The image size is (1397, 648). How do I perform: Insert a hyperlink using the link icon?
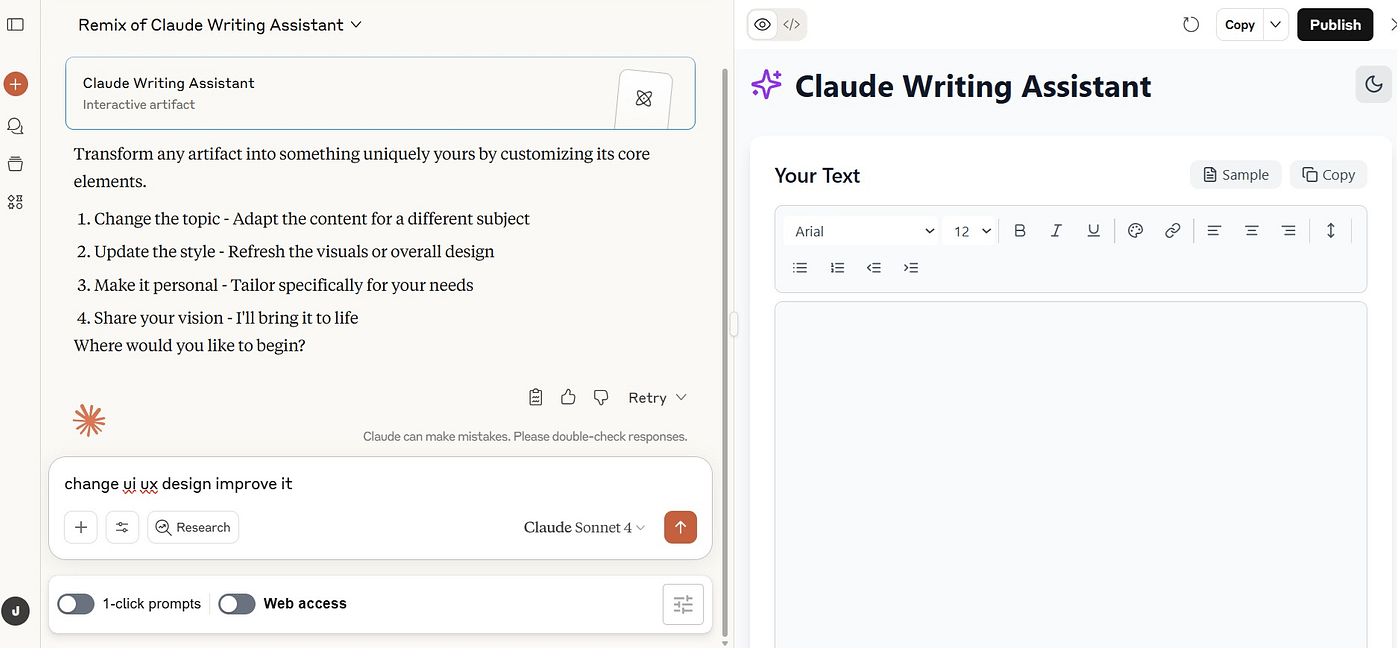(x=1172, y=230)
